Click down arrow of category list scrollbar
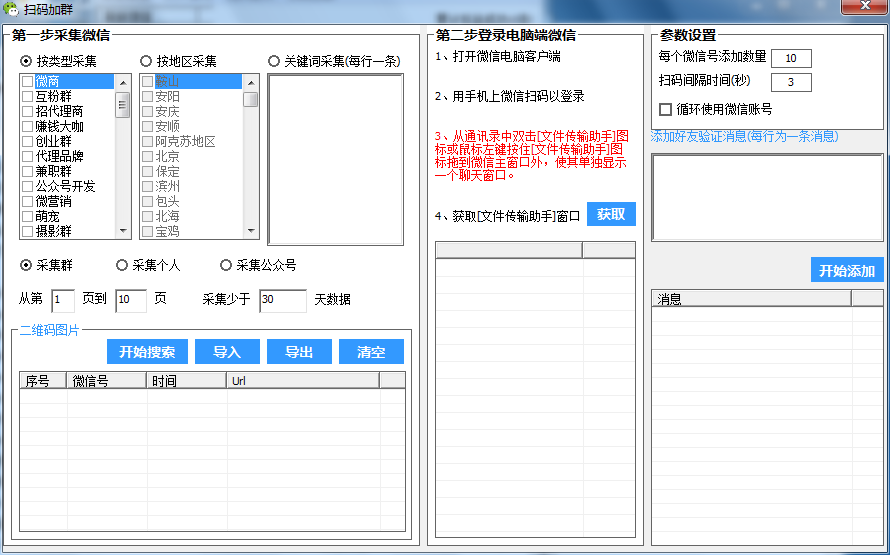The image size is (890, 555). [123, 230]
